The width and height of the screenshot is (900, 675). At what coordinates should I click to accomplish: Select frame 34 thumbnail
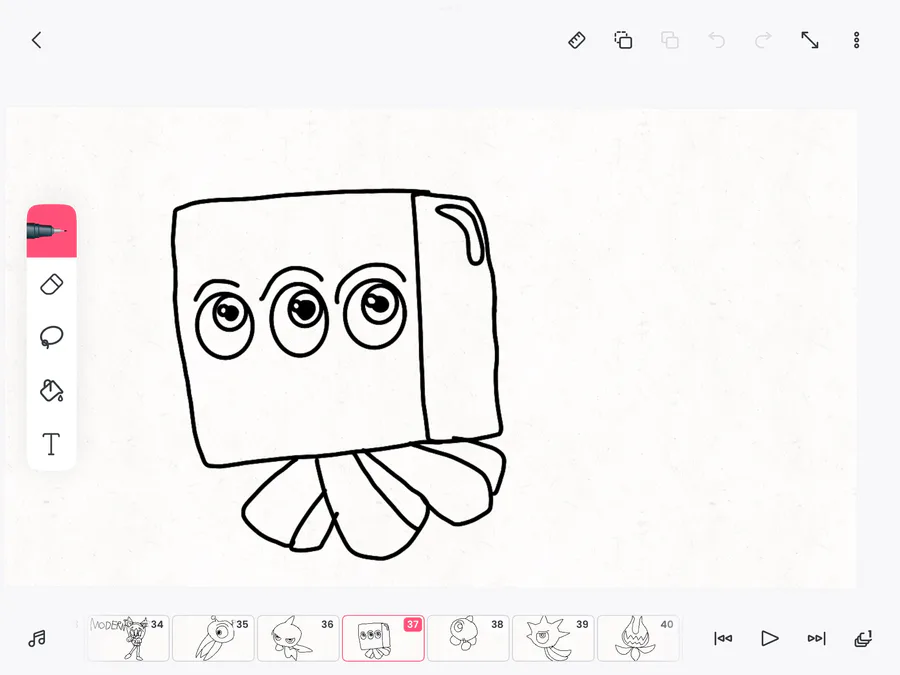129,638
